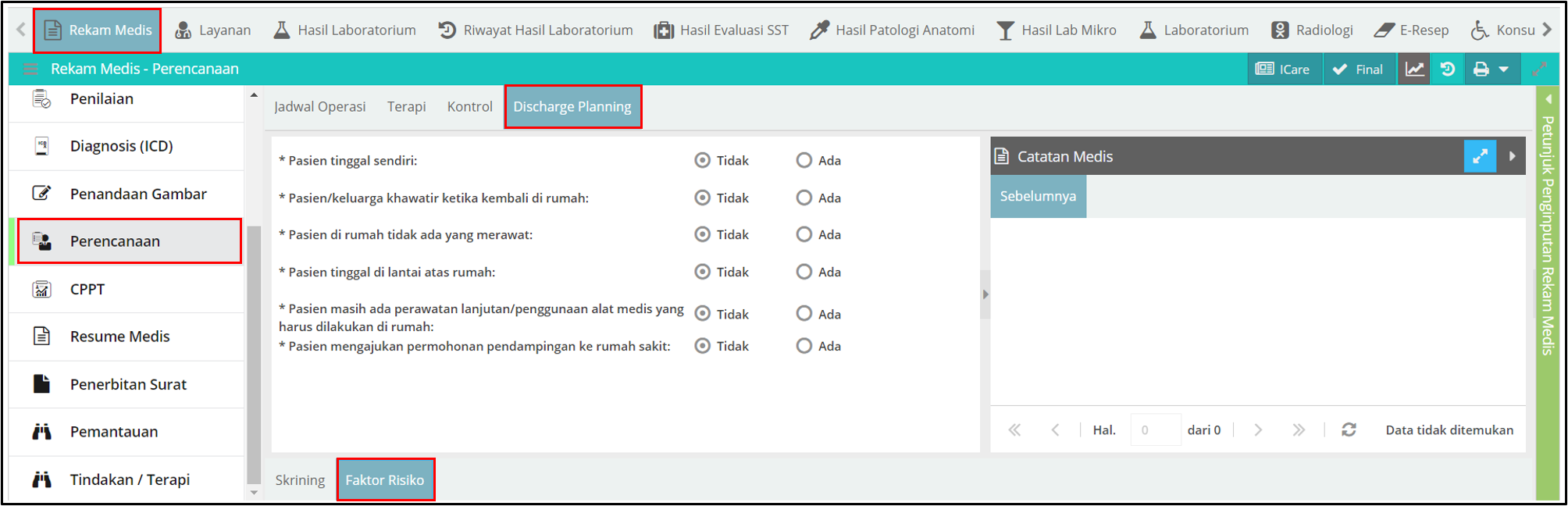Switch to Skrining bottom tab
The image size is (1568, 506).
pos(300,480)
